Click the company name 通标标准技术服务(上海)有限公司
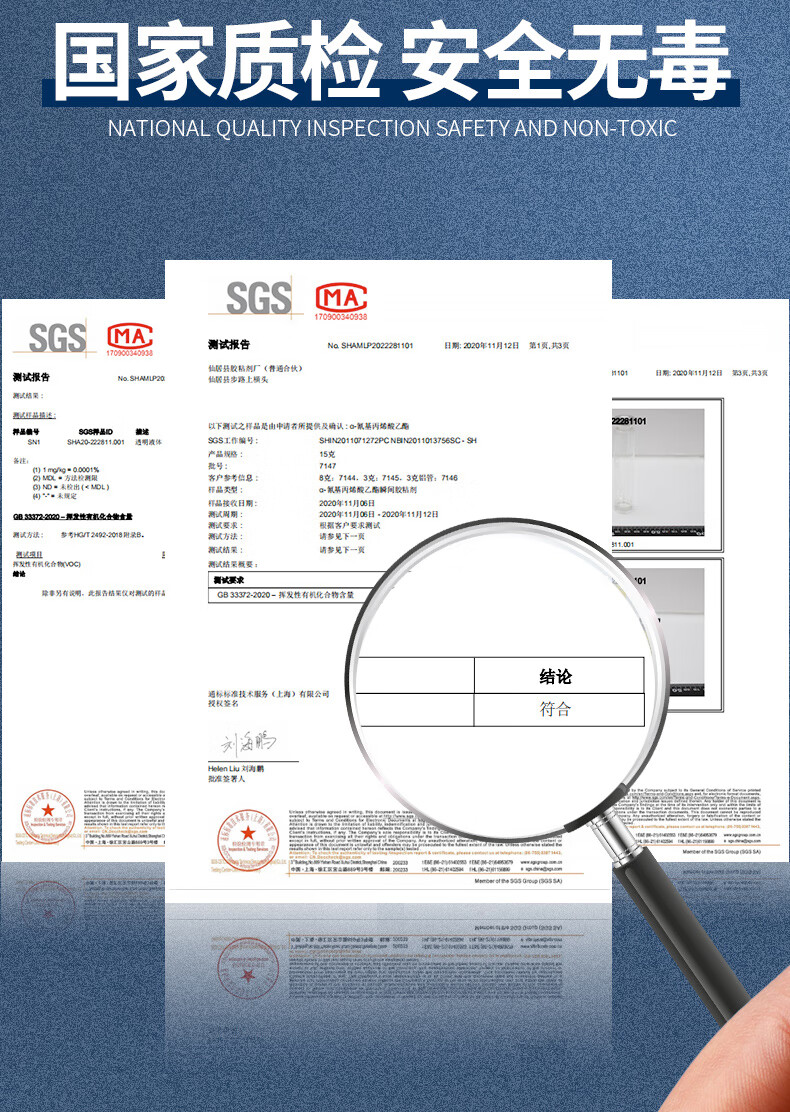The height and width of the screenshot is (1112, 790). [x=269, y=693]
